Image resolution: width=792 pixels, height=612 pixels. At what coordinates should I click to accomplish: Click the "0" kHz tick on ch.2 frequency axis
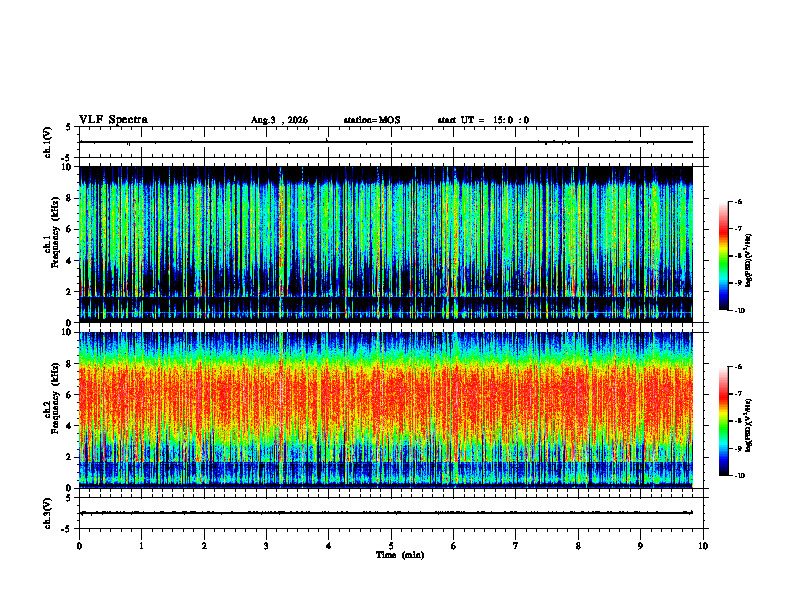coord(71,488)
